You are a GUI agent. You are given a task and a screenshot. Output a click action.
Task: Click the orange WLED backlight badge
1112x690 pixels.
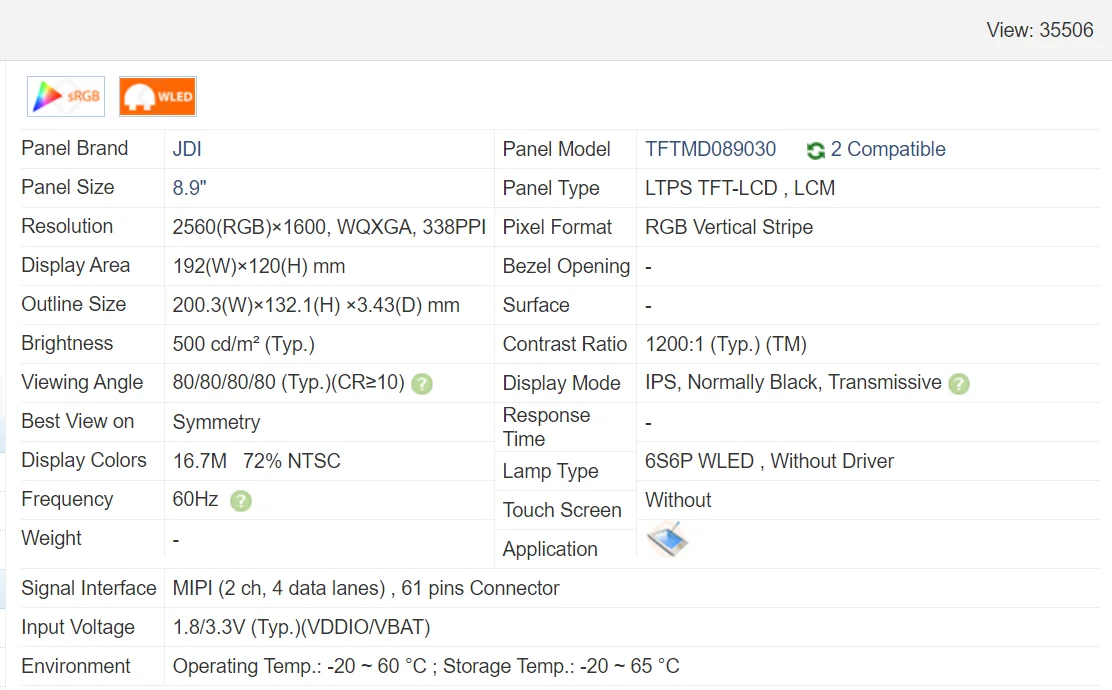click(157, 96)
